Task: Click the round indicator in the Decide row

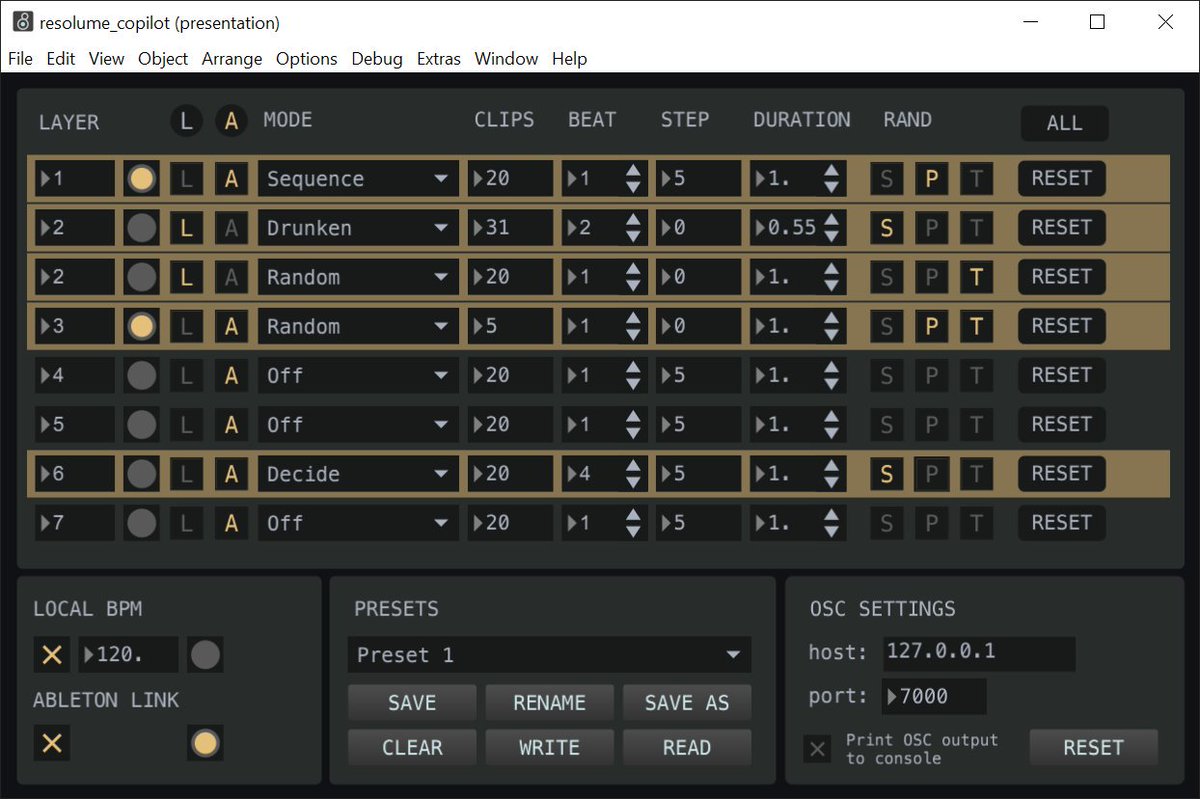Action: (x=142, y=474)
